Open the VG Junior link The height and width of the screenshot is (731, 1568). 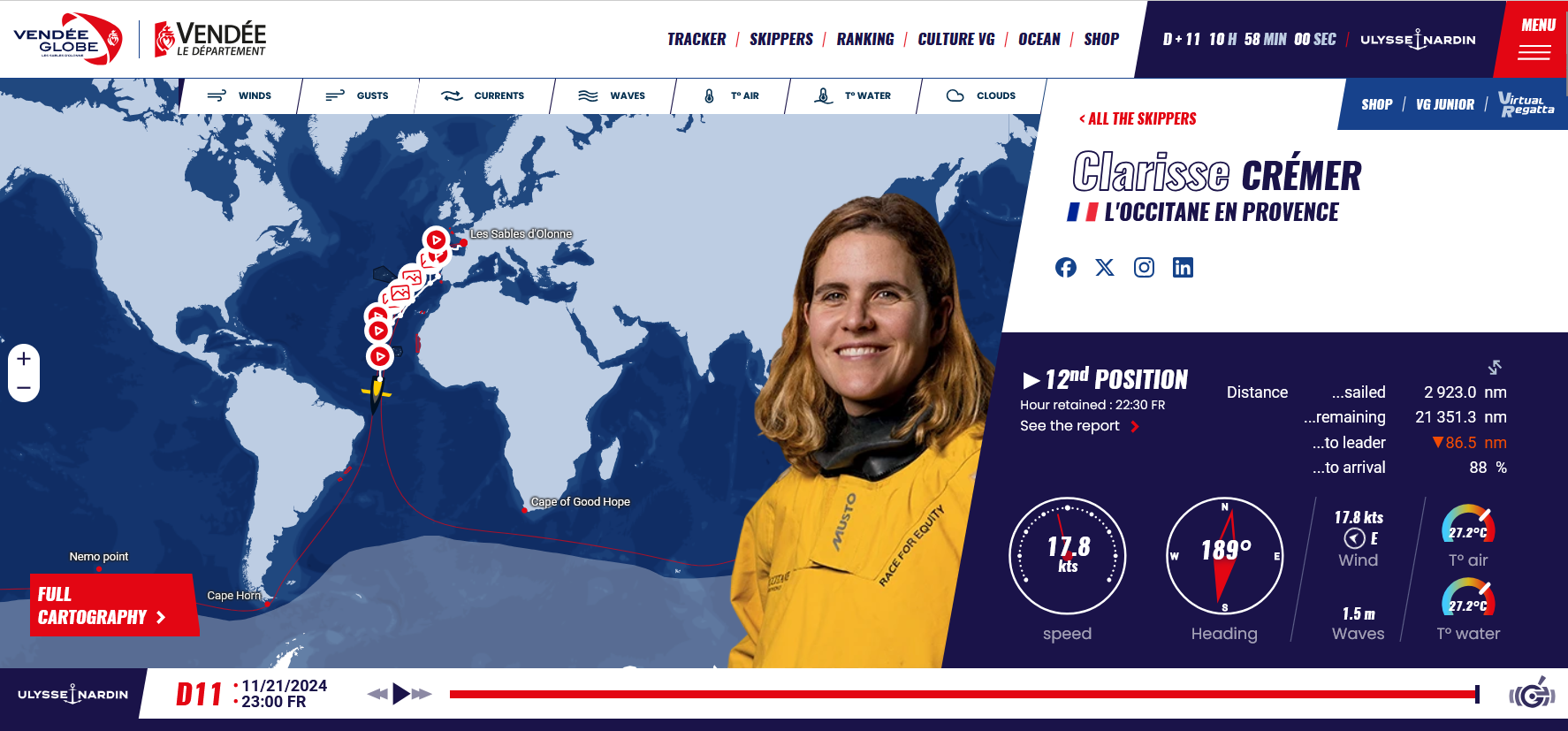pos(1445,104)
